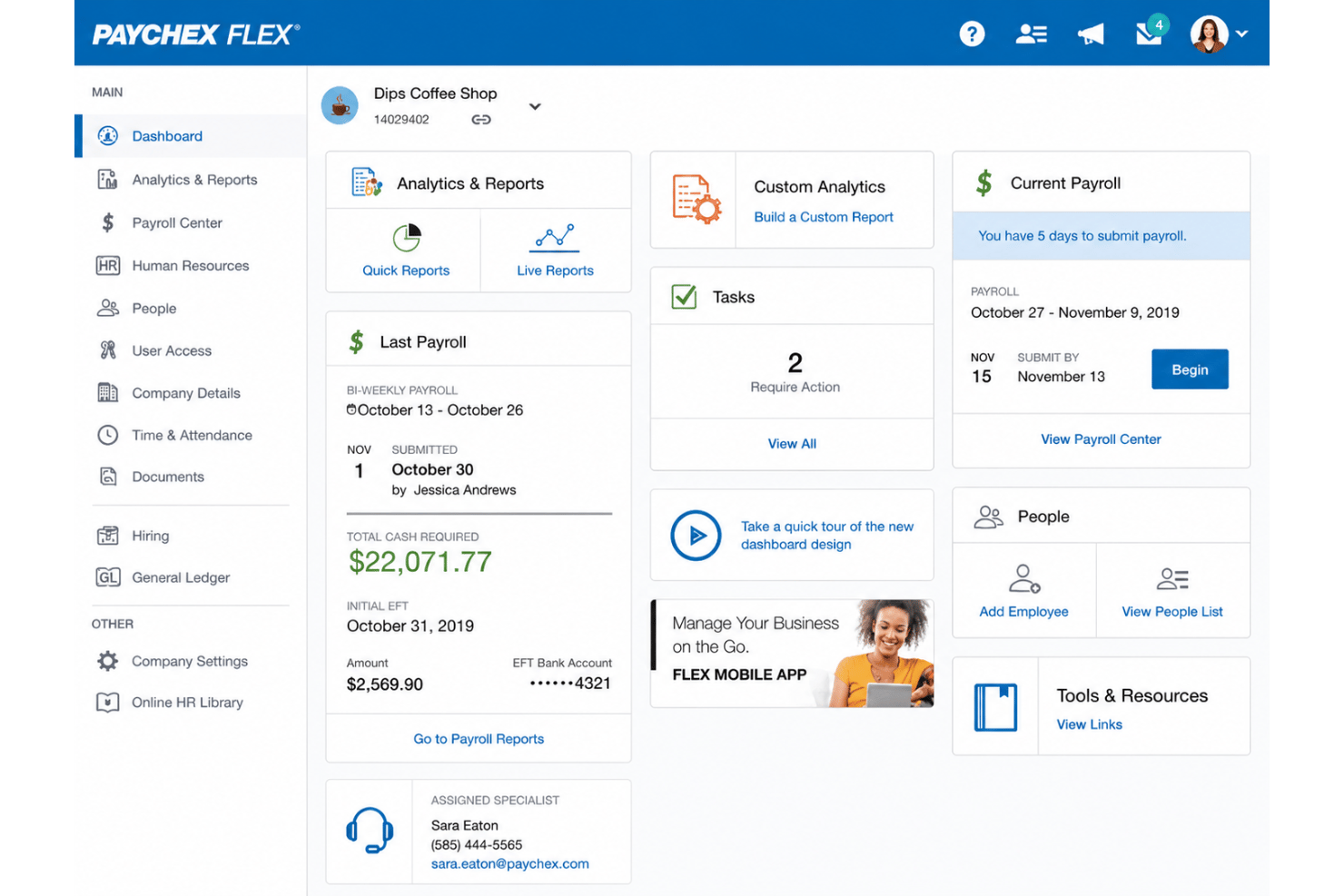Click the User Access keys icon
Viewport: 1344px width, 896px height.
coord(108,350)
